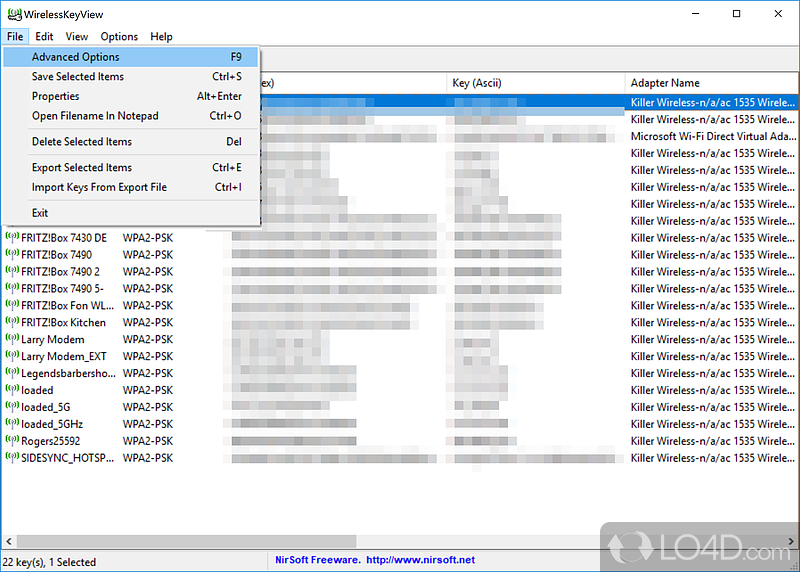Select the loaded_5GHz network name
800x572 pixels.
(x=52, y=424)
